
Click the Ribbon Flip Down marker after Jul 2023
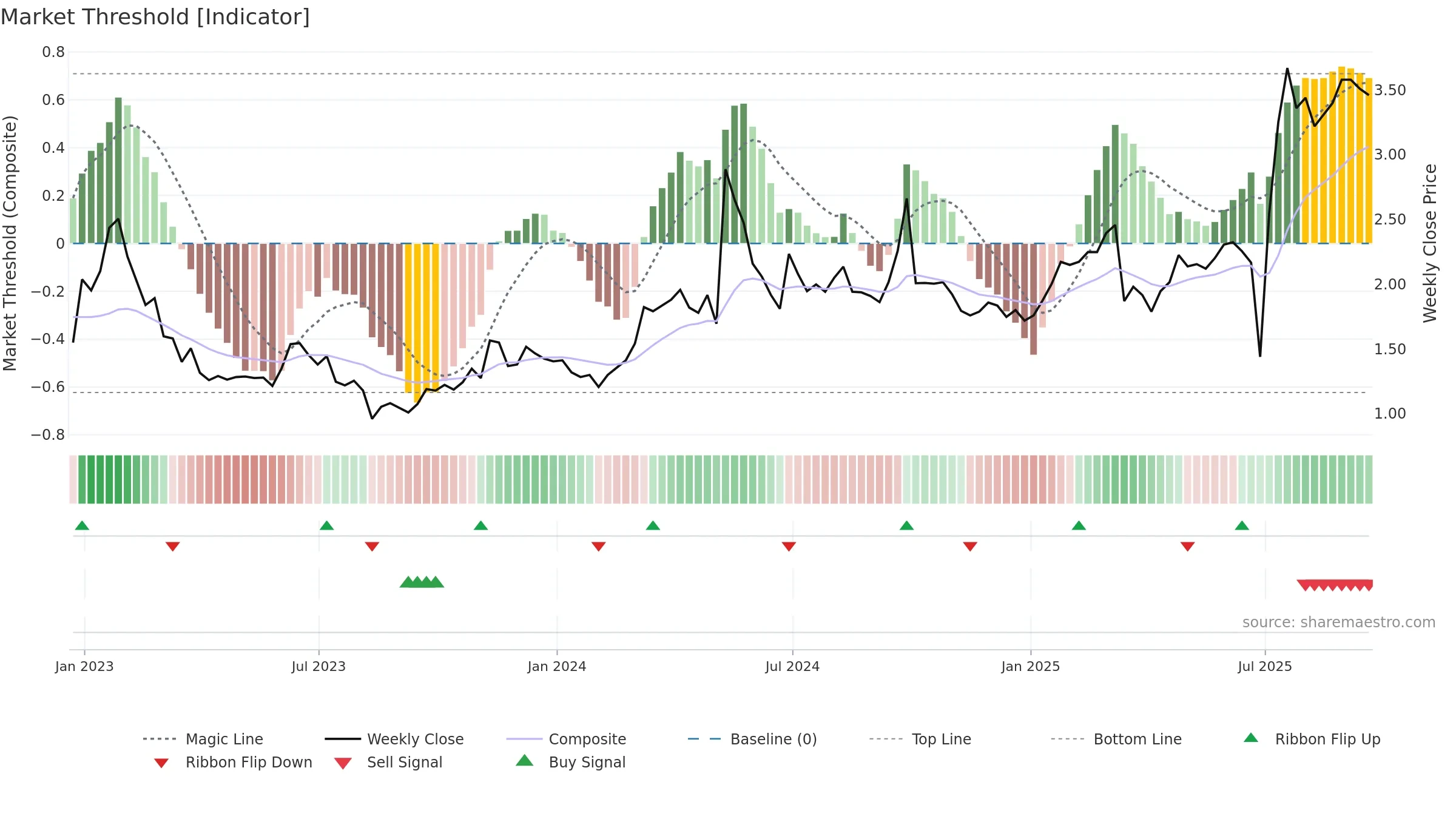point(372,547)
